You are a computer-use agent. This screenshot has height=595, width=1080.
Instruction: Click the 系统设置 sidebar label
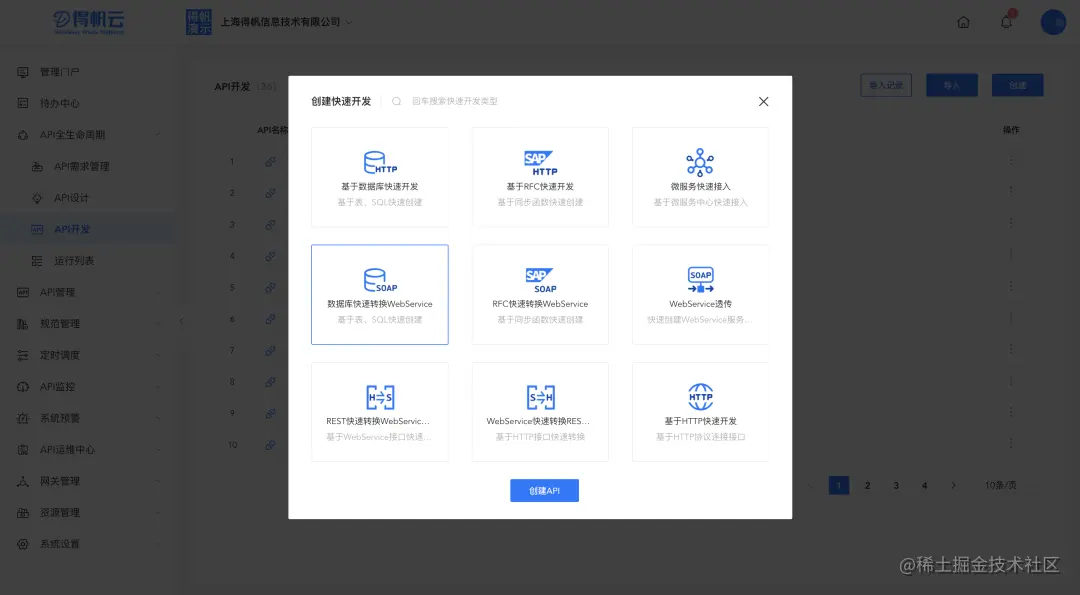pos(59,544)
